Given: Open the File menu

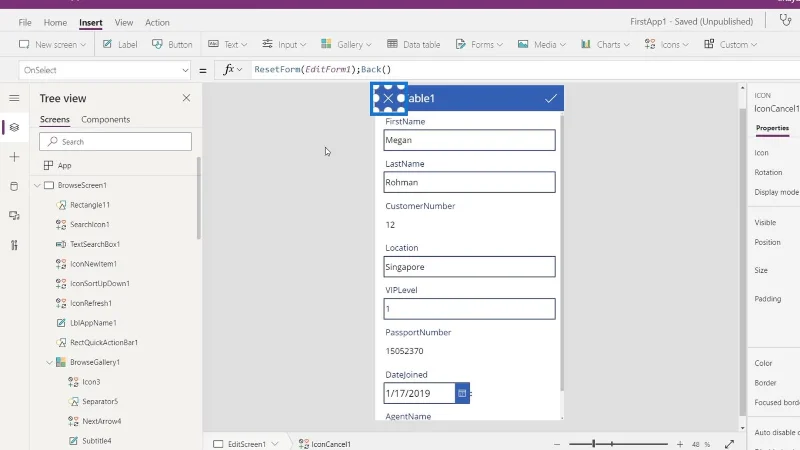Looking at the screenshot, I should click(25, 22).
